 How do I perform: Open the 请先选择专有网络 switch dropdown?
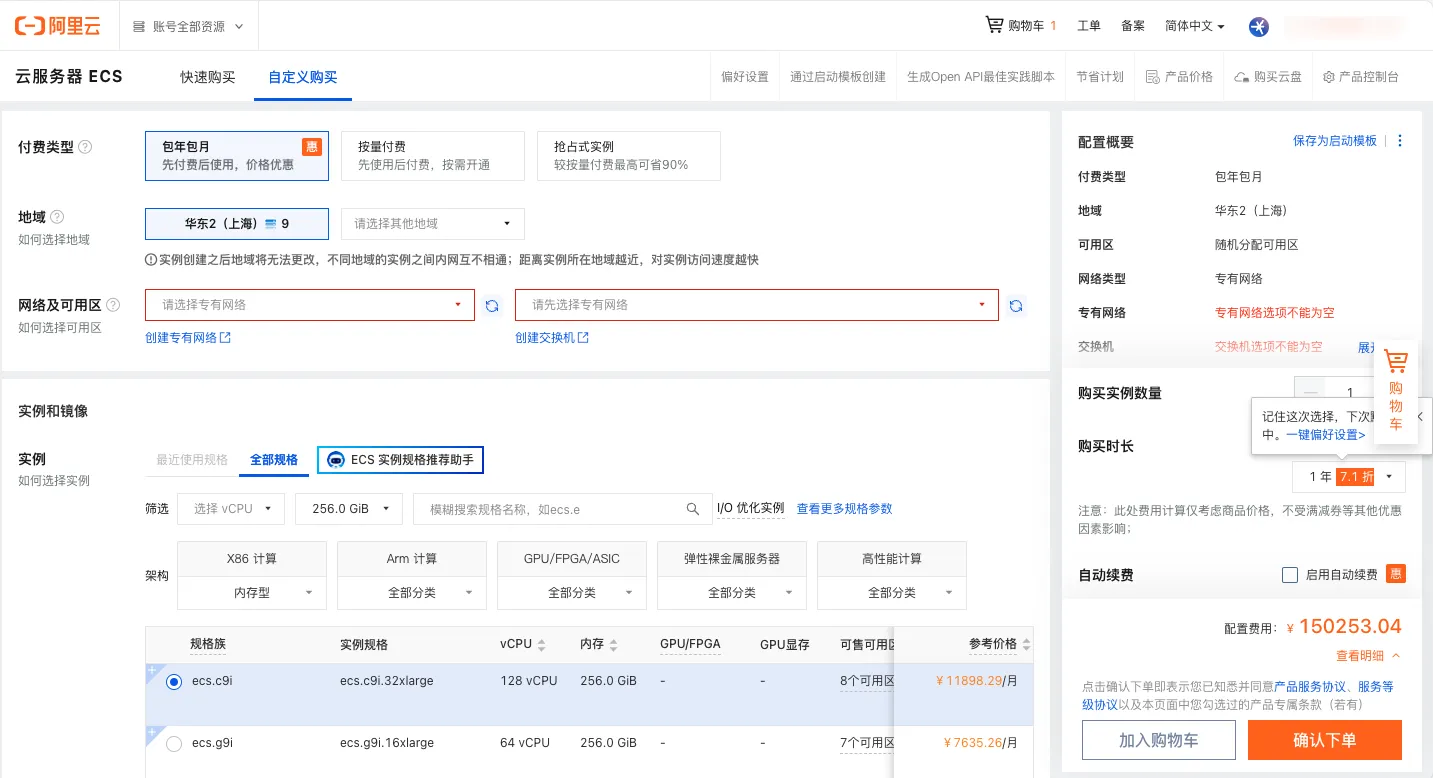tap(757, 305)
